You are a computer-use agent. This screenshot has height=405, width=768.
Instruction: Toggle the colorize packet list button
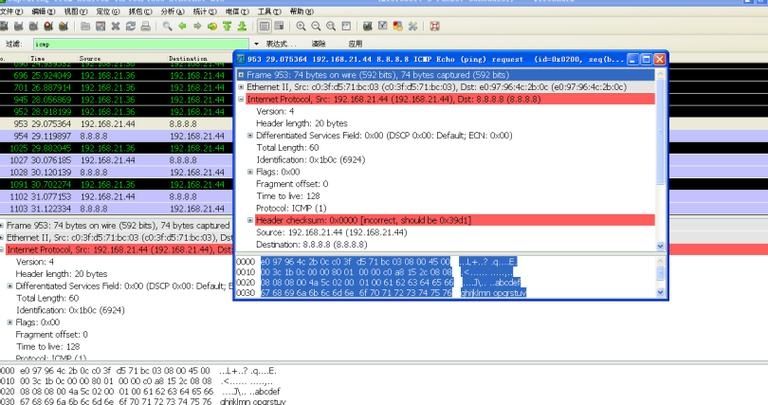tap(263, 25)
